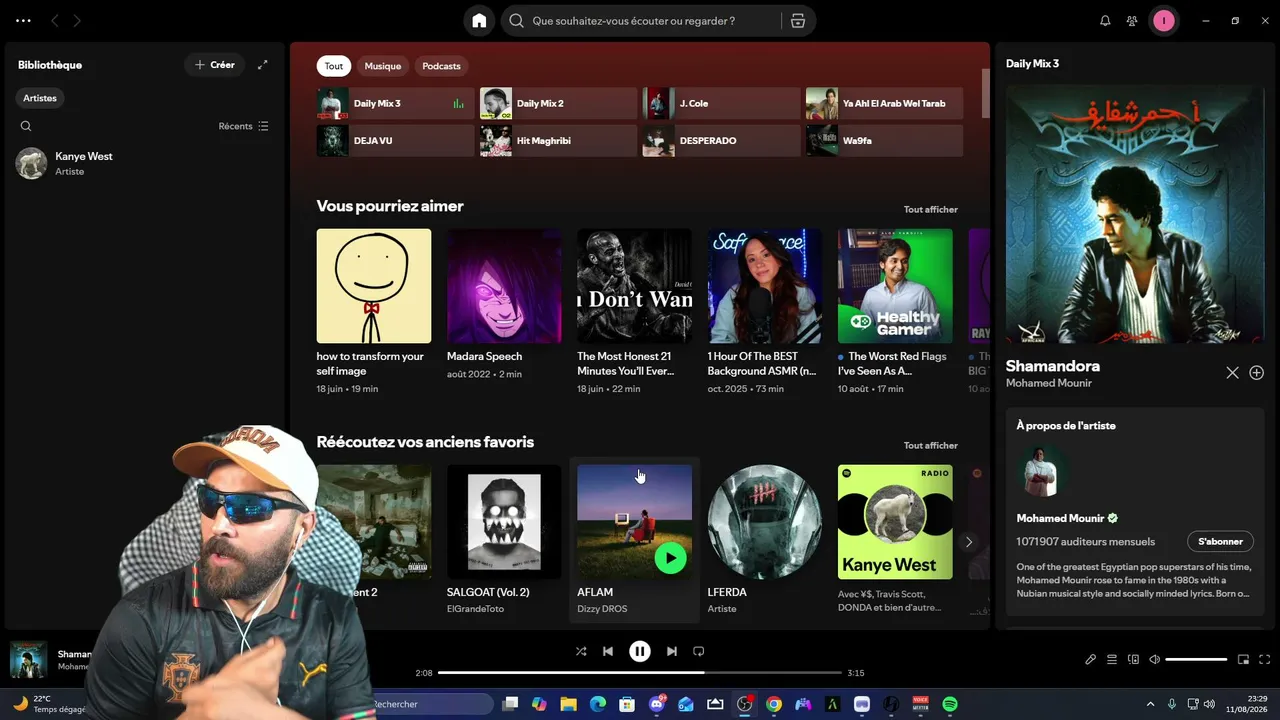Open the LFERDA artist card

[x=765, y=541]
